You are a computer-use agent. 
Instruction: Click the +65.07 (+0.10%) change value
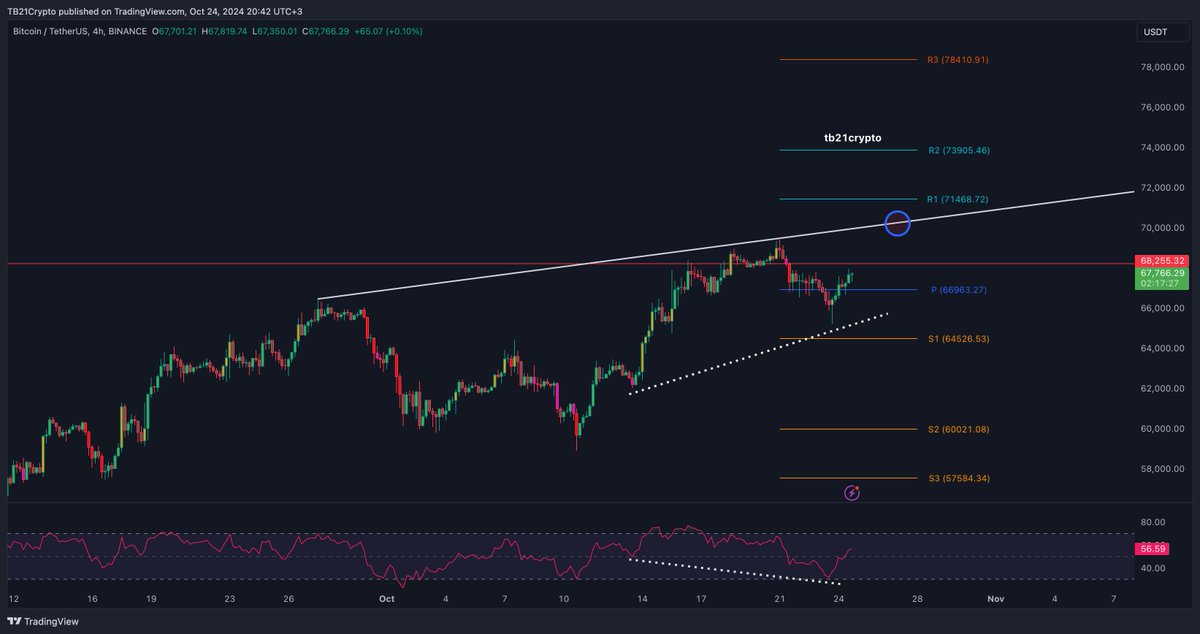[387, 32]
